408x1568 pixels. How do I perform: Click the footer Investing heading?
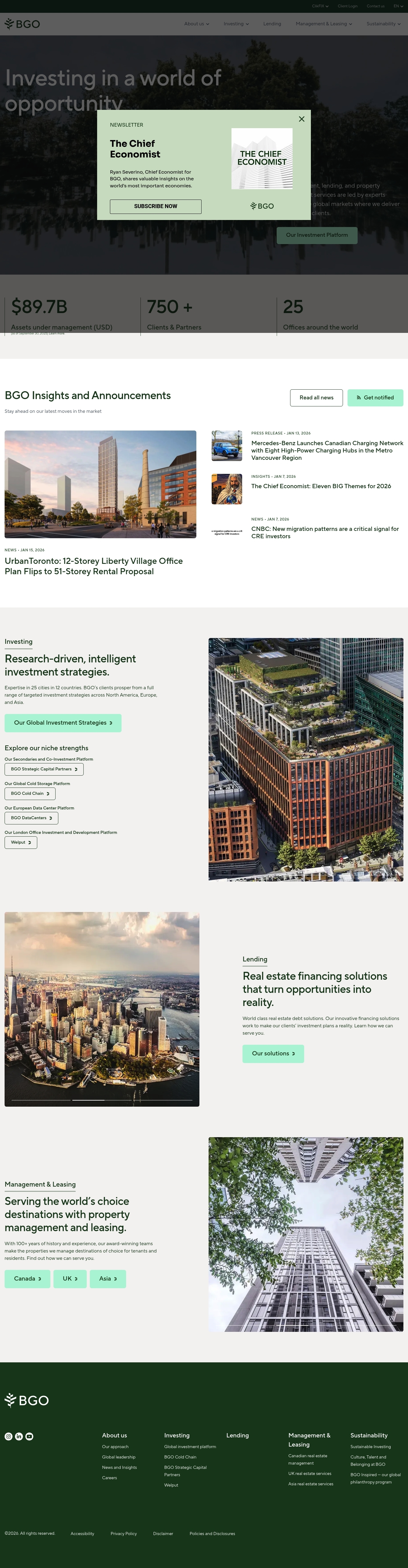click(177, 1435)
